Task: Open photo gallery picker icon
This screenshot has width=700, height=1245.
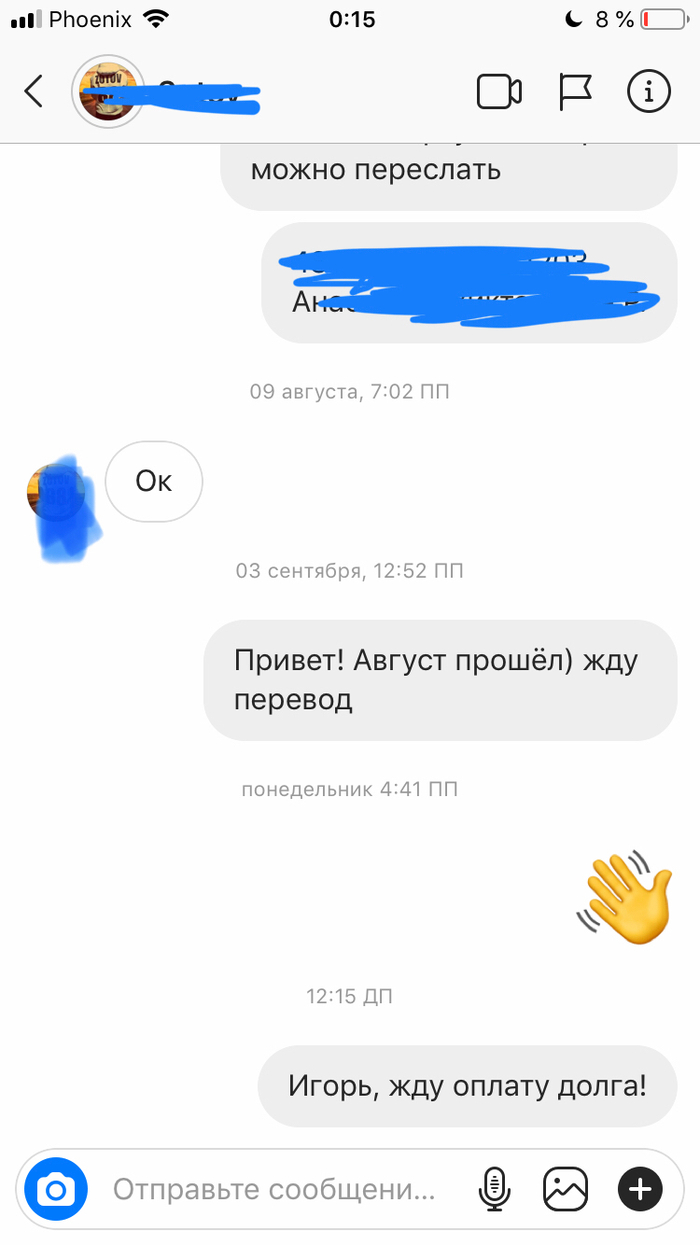Action: 565,1189
